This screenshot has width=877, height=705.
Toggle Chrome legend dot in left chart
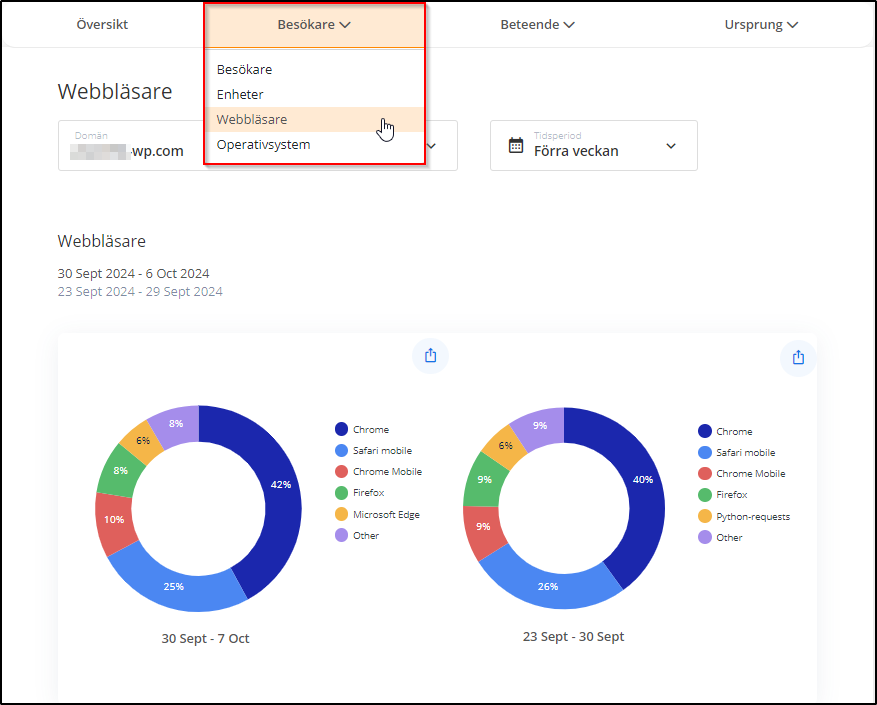pyautogui.click(x=341, y=430)
